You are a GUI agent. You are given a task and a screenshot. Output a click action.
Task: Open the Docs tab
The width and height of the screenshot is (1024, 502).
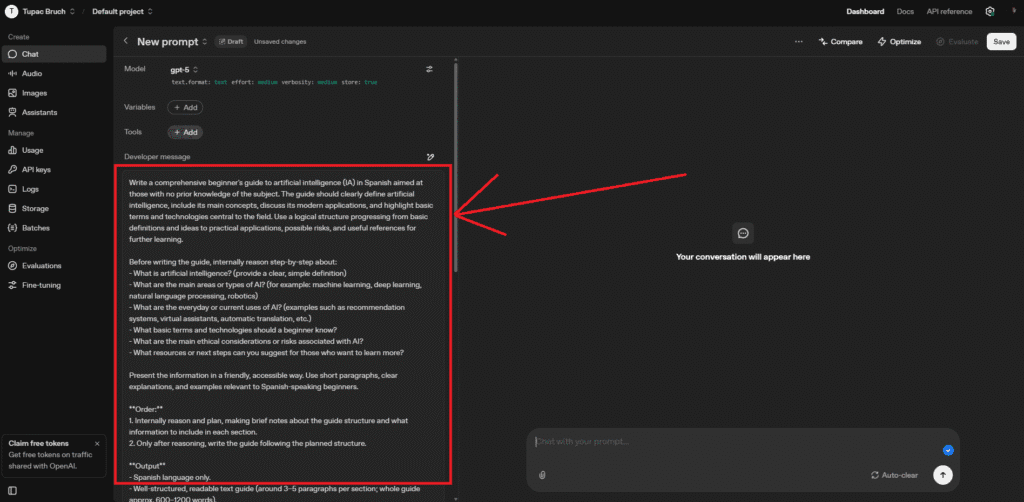[905, 12]
